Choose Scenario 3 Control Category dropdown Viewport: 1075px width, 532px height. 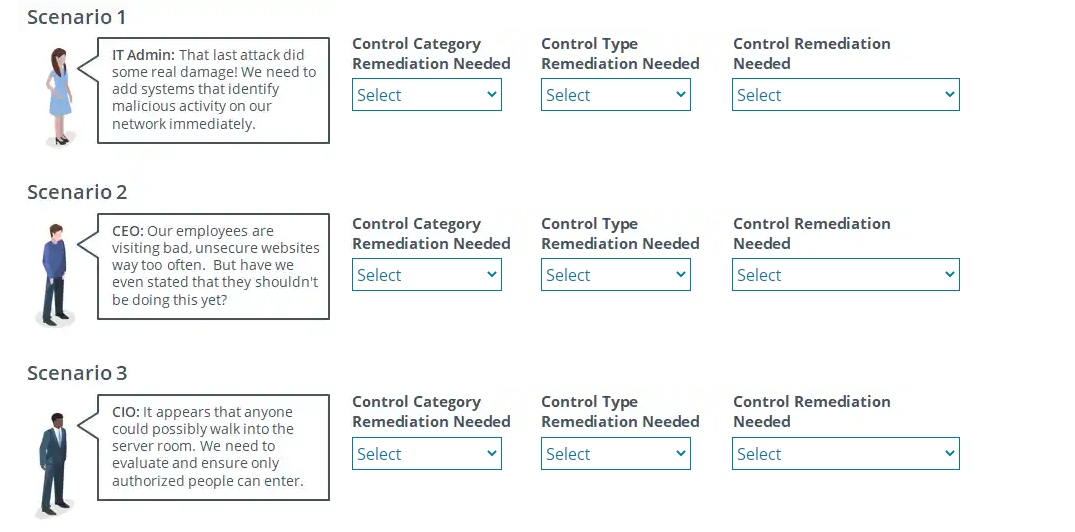point(426,454)
